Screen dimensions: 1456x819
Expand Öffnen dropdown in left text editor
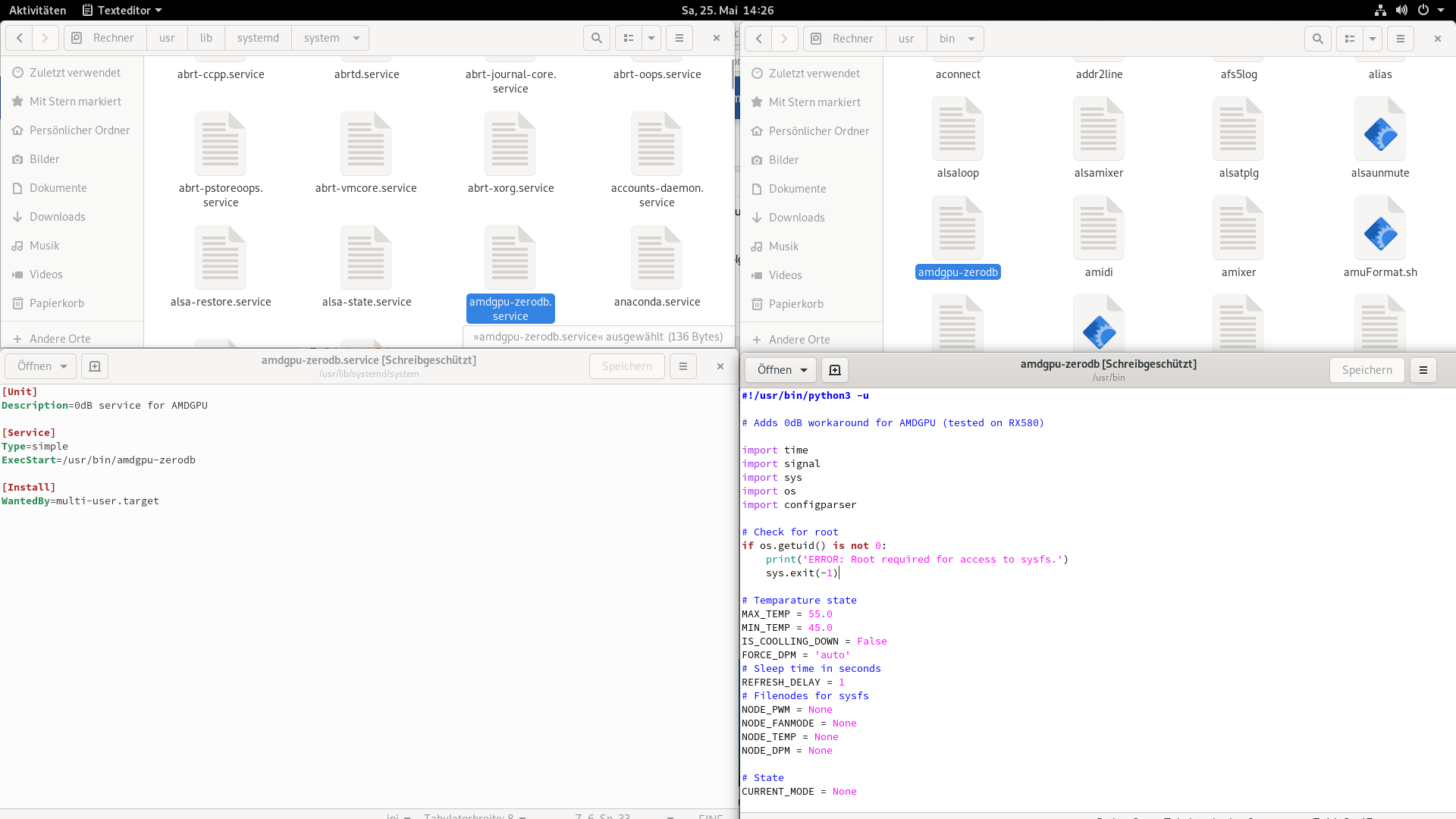[64, 366]
